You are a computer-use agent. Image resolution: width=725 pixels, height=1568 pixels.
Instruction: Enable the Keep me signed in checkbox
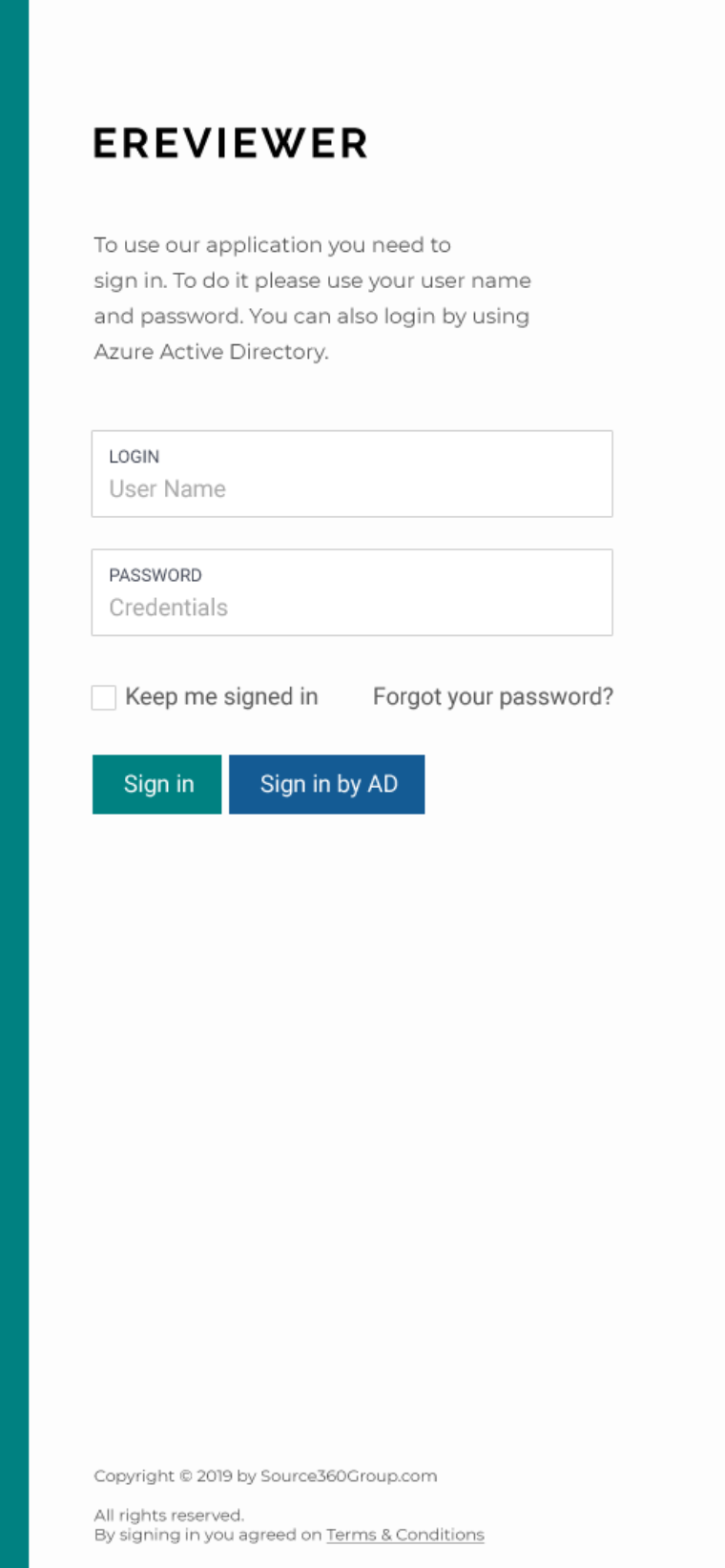click(x=104, y=697)
